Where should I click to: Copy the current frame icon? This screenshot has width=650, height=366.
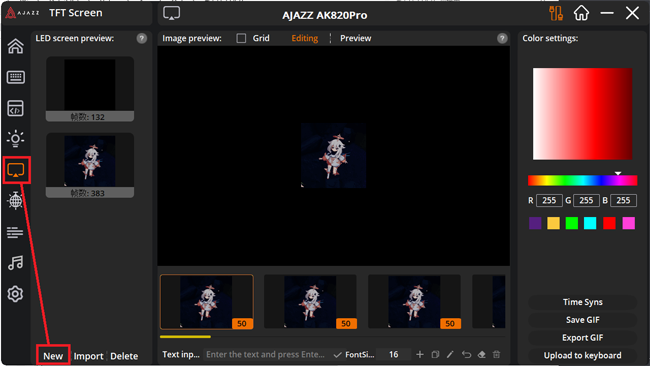coord(435,354)
